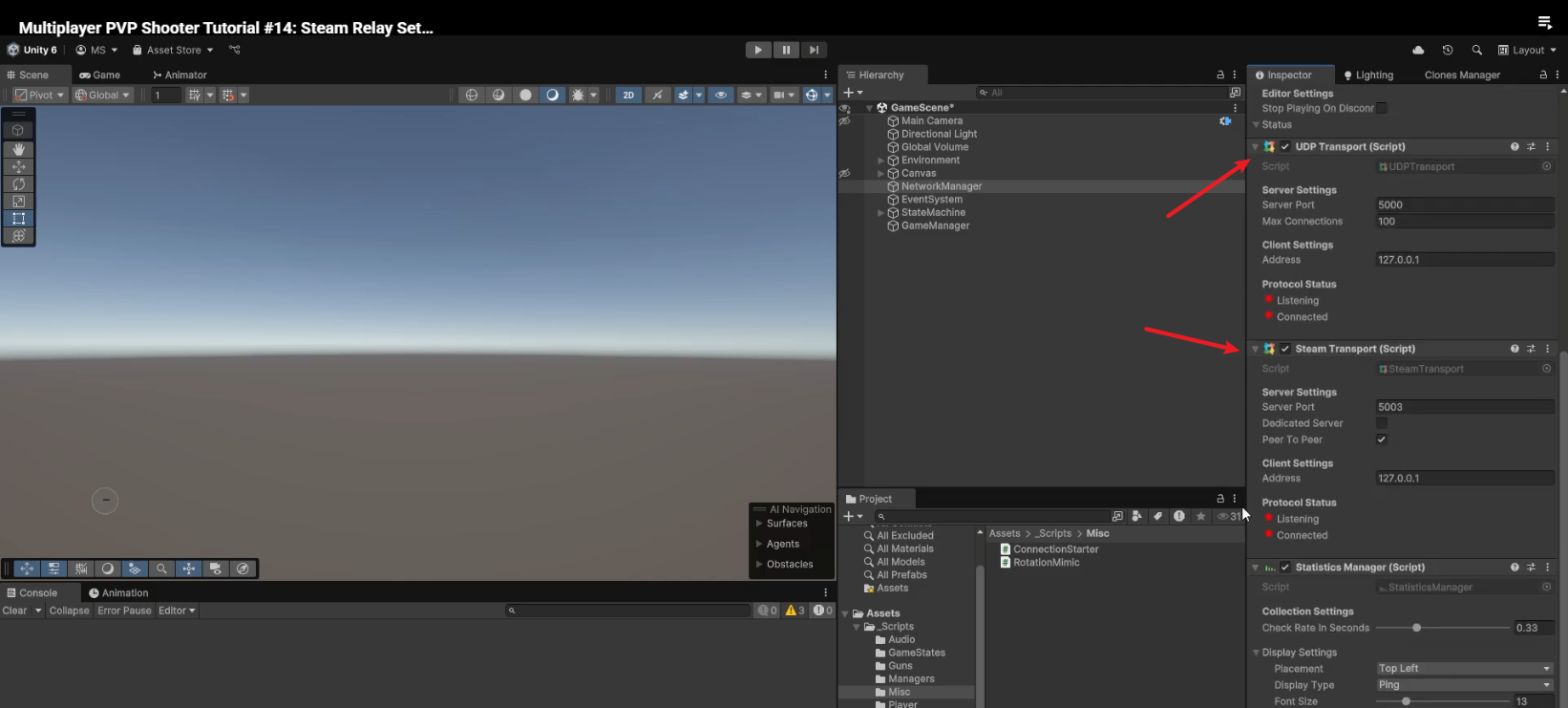
Task: Select the Scale tool
Action: (18, 201)
